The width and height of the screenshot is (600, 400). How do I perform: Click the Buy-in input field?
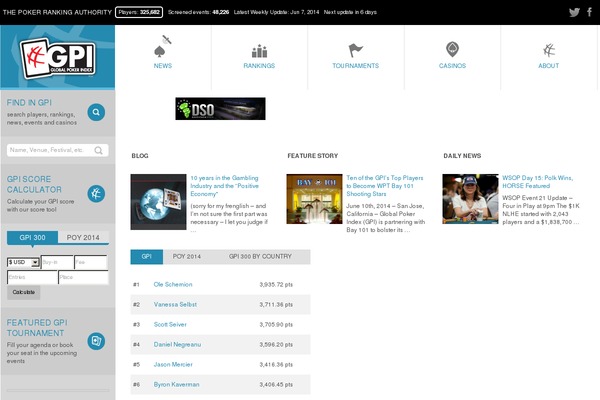[x=57, y=262]
